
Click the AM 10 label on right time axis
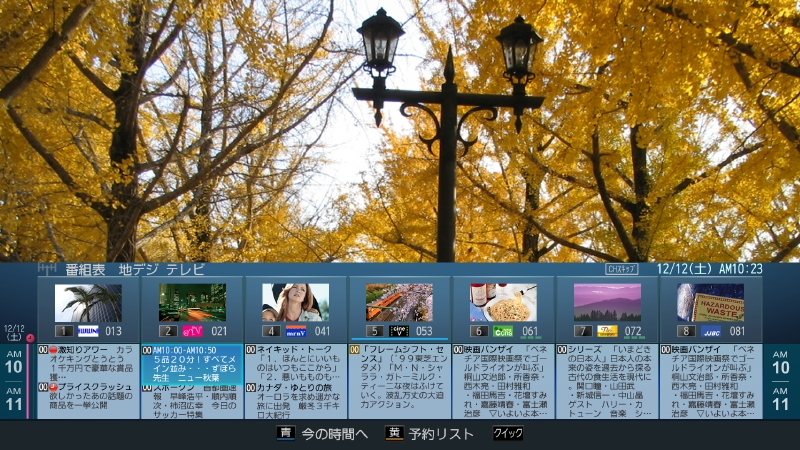[x=781, y=362]
